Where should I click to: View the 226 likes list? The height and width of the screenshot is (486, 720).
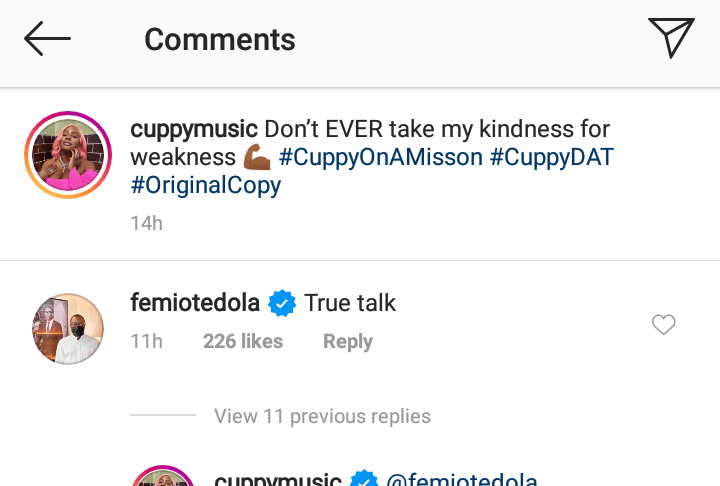coord(243,341)
